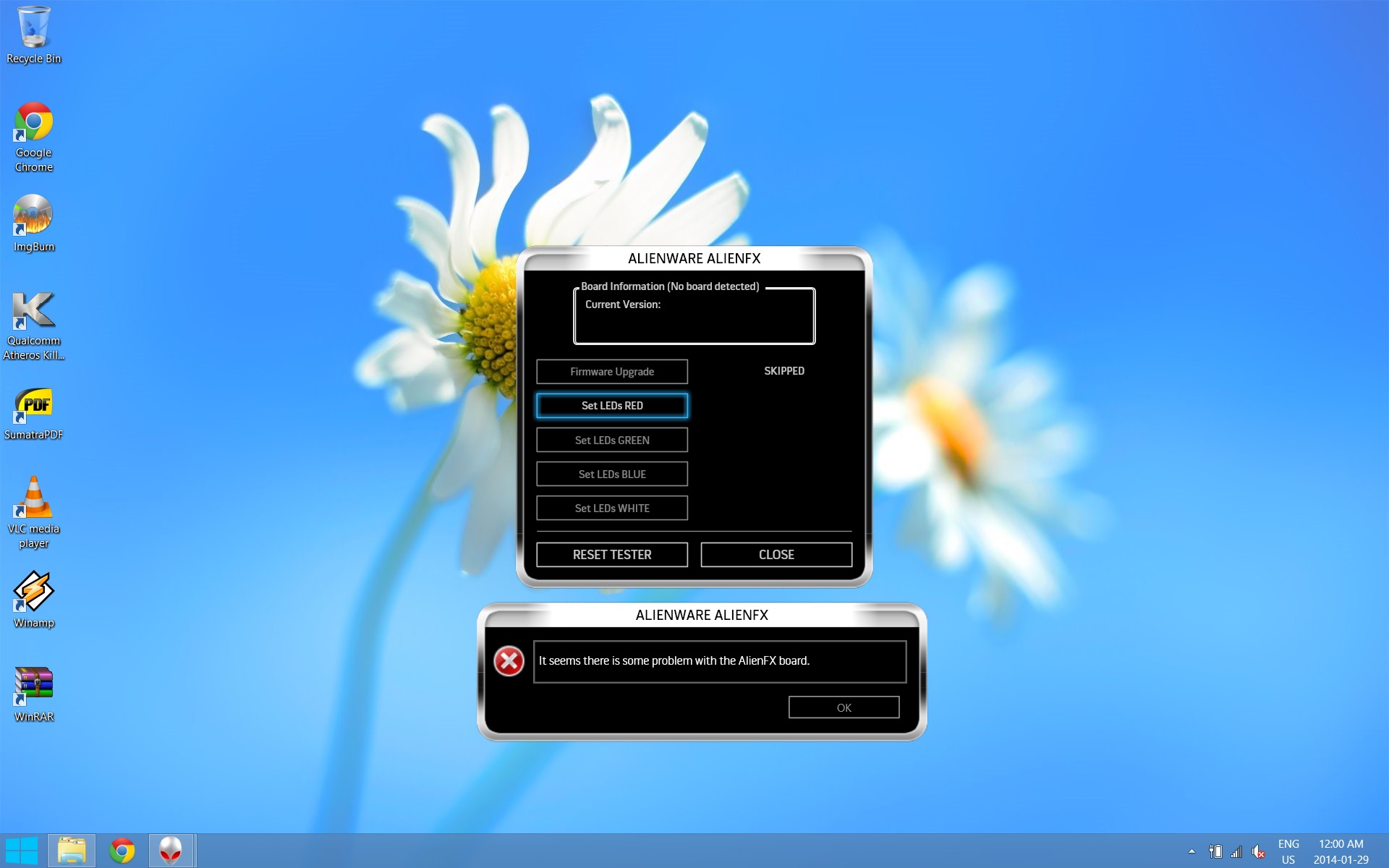This screenshot has width=1389, height=868.
Task: Open the muted volume tray icon
Action: click(x=1258, y=851)
